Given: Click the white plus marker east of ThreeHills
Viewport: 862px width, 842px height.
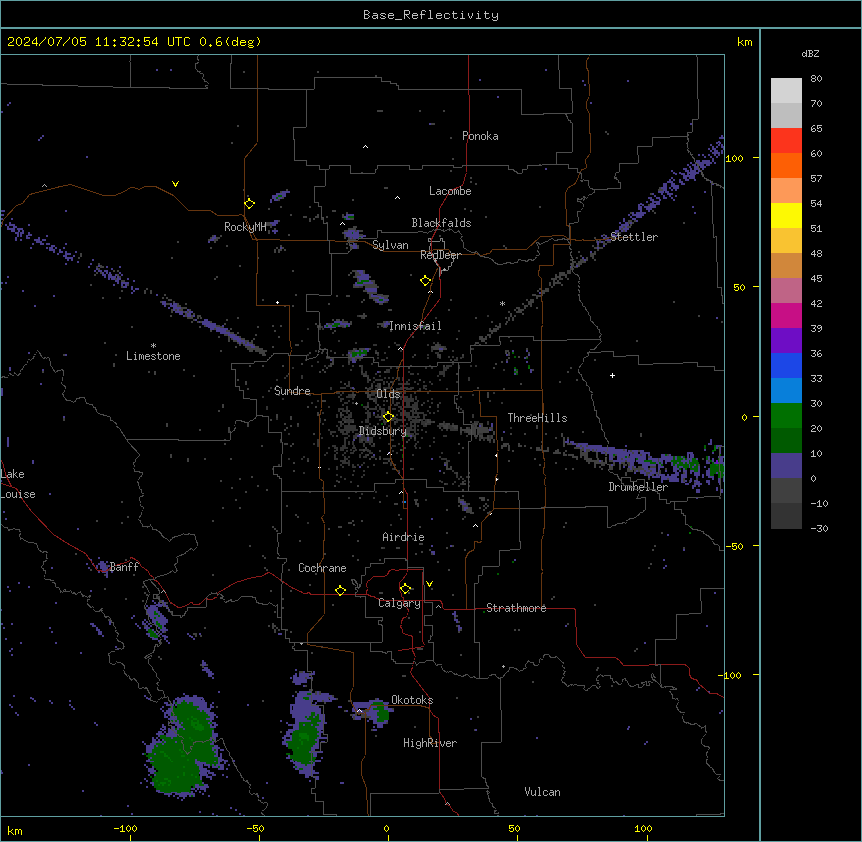Looking at the screenshot, I should click(x=612, y=375).
